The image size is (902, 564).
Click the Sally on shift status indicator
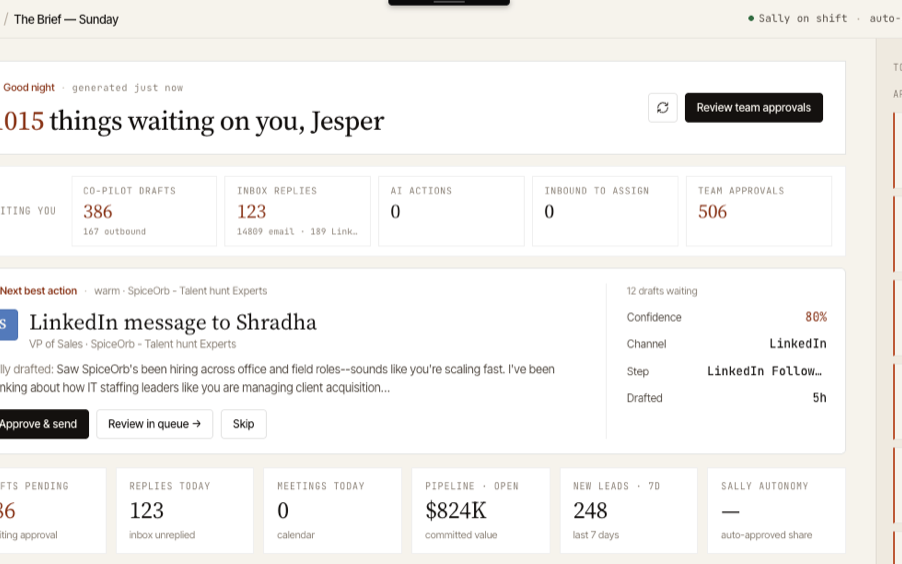coord(797,18)
